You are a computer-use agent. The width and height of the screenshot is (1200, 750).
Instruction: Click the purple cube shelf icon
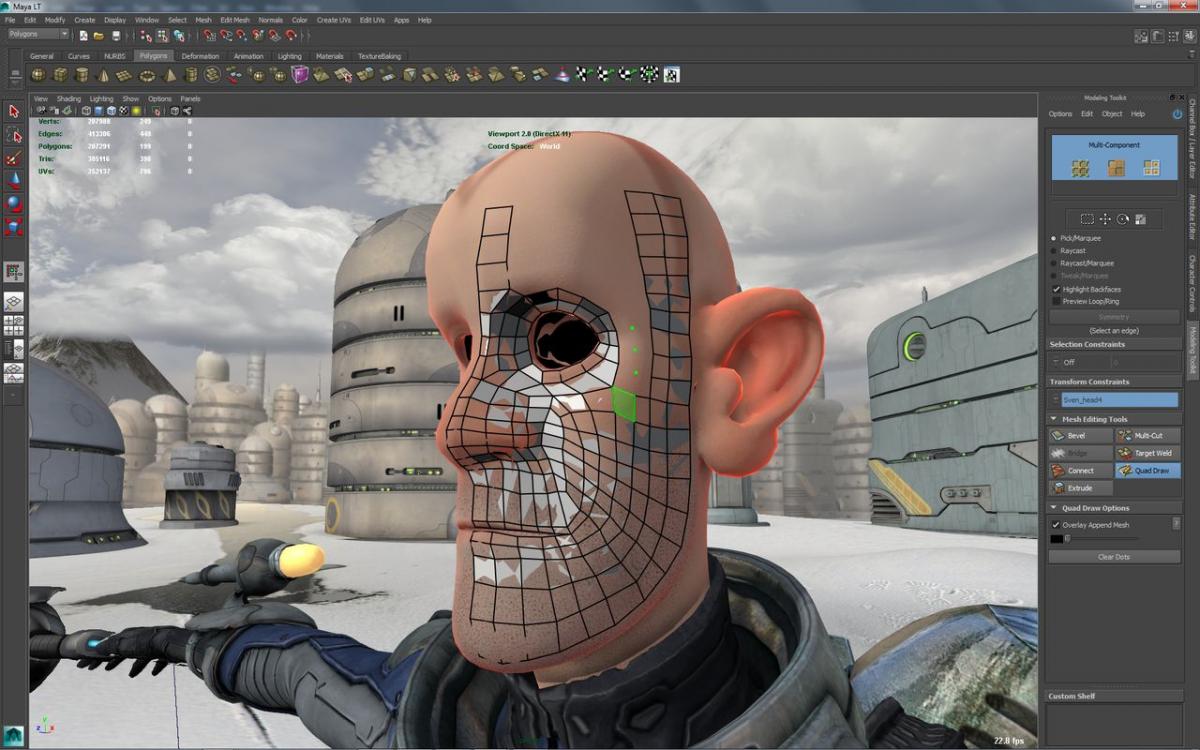point(300,75)
